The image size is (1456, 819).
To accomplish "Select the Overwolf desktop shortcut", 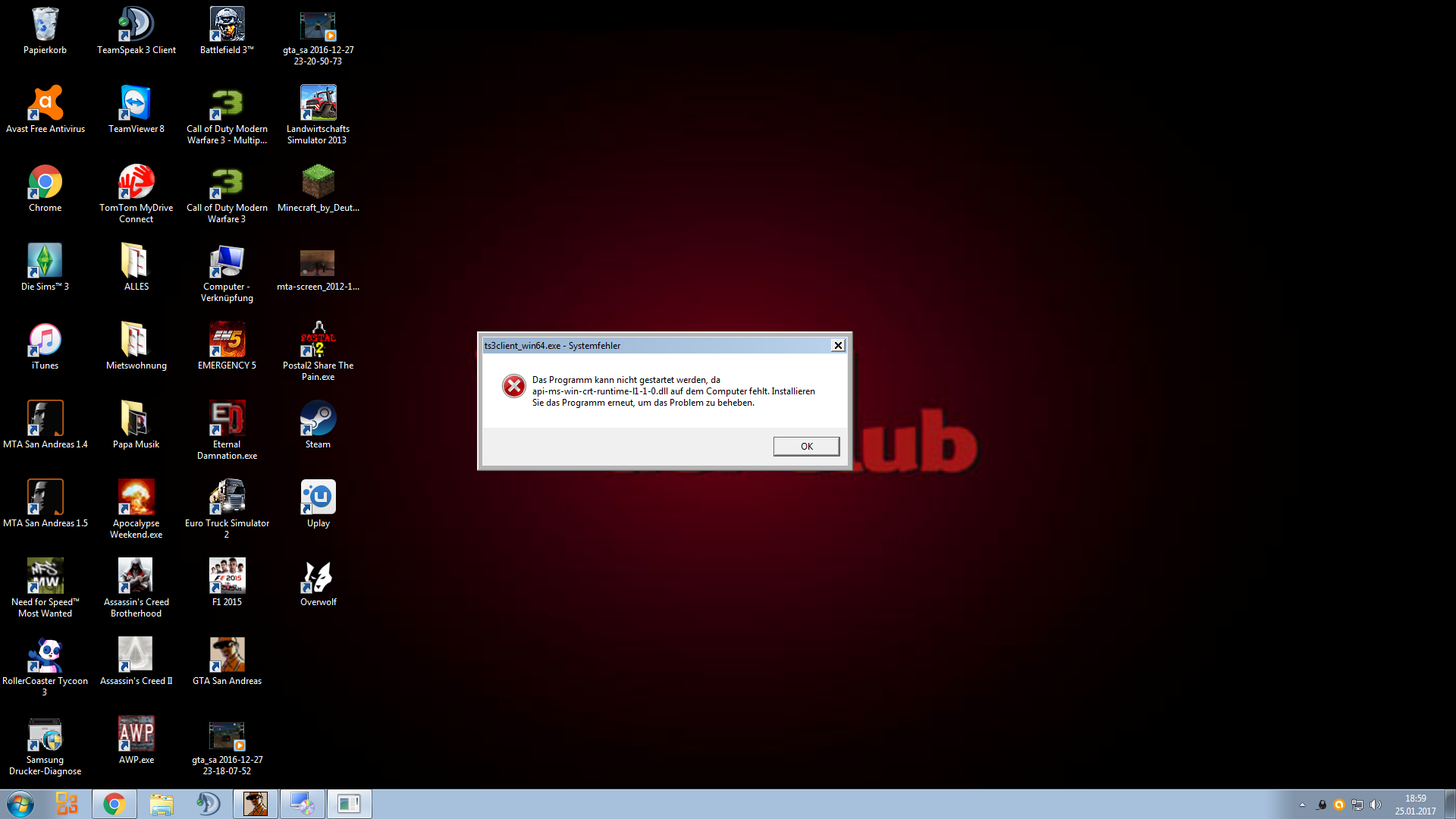I will coord(318,583).
